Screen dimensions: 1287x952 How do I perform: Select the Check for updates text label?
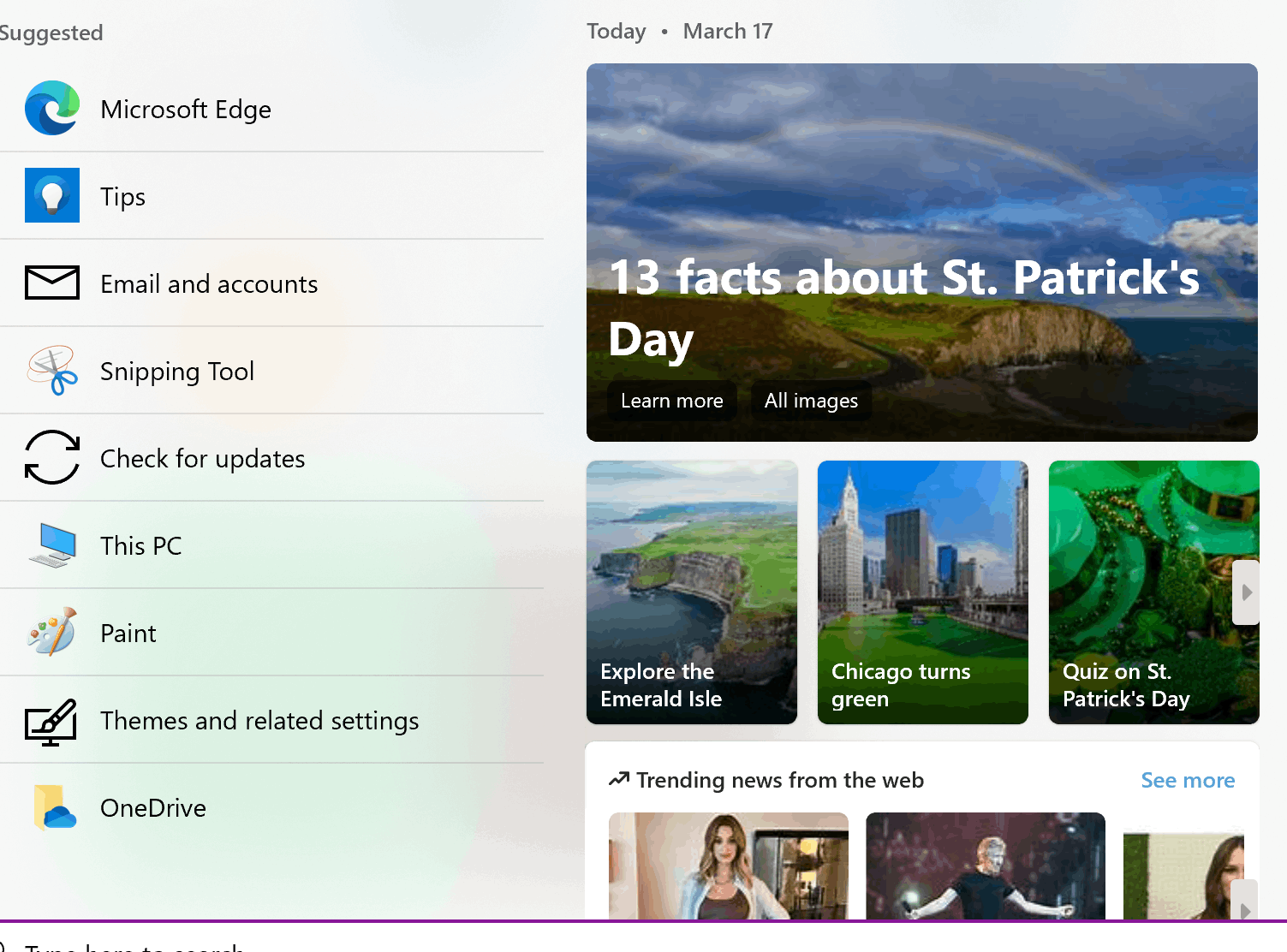pyautogui.click(x=203, y=459)
